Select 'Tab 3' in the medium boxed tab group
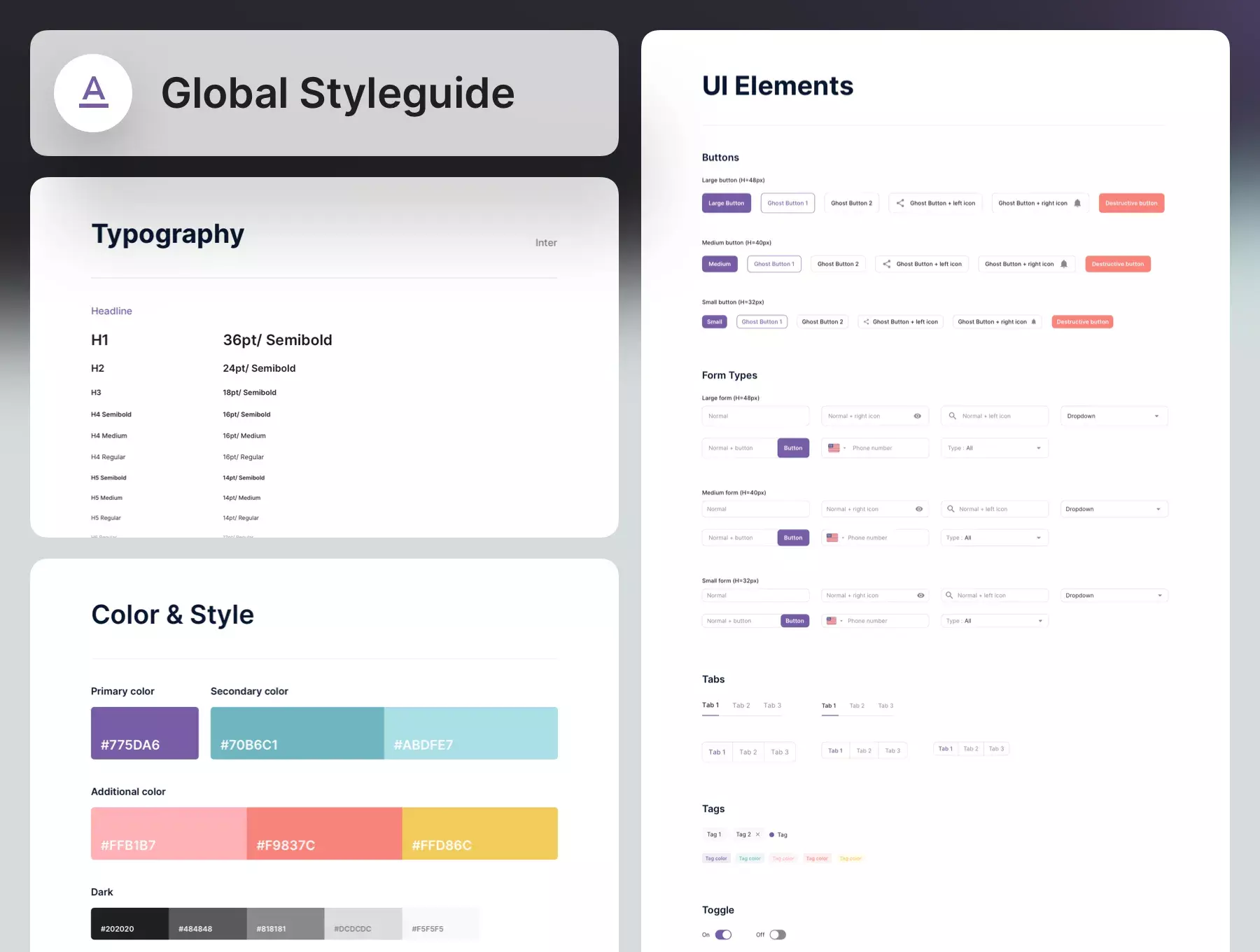The height and width of the screenshot is (952, 1260). click(892, 750)
